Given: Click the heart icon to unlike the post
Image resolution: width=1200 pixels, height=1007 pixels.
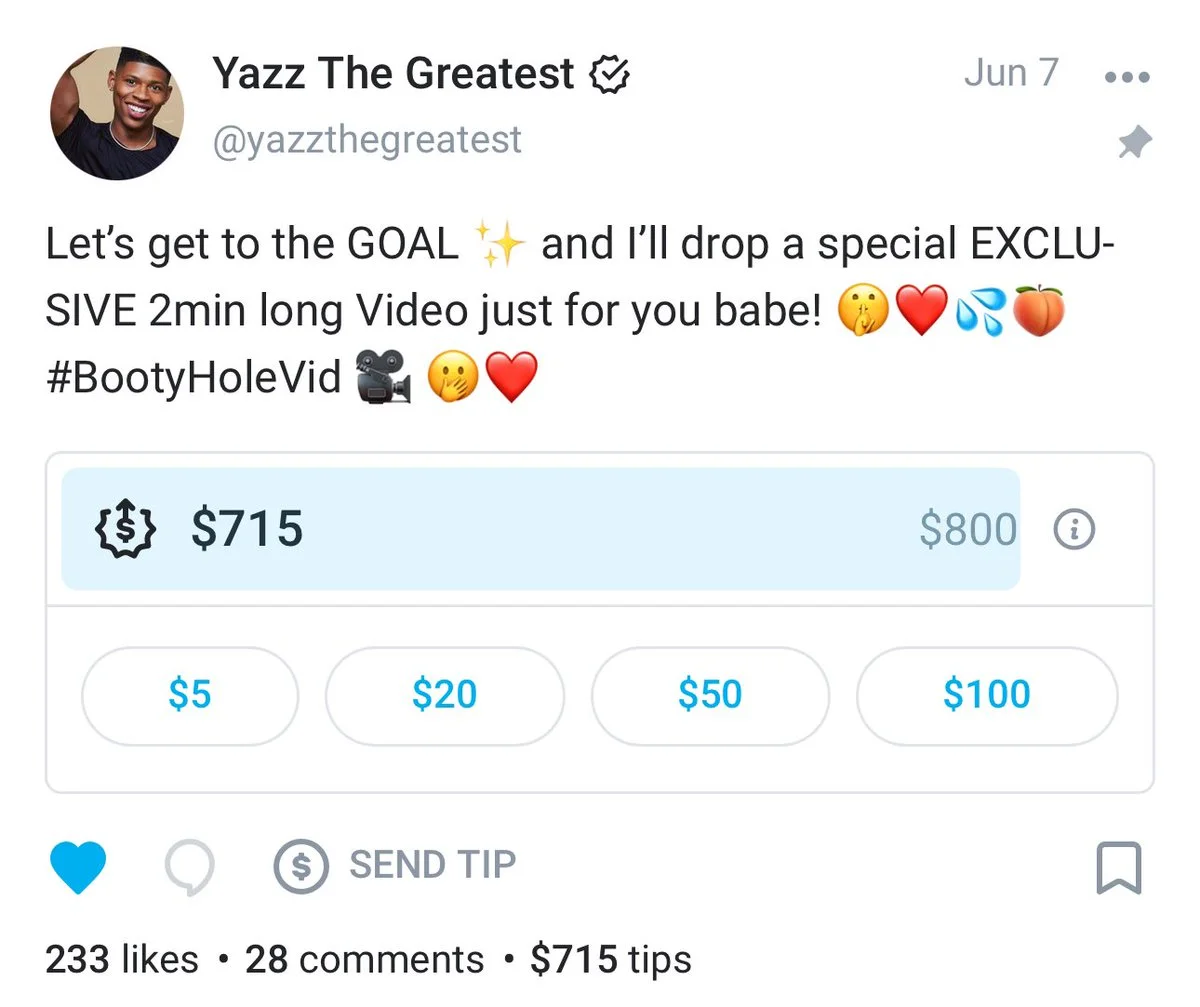Looking at the screenshot, I should [x=80, y=866].
